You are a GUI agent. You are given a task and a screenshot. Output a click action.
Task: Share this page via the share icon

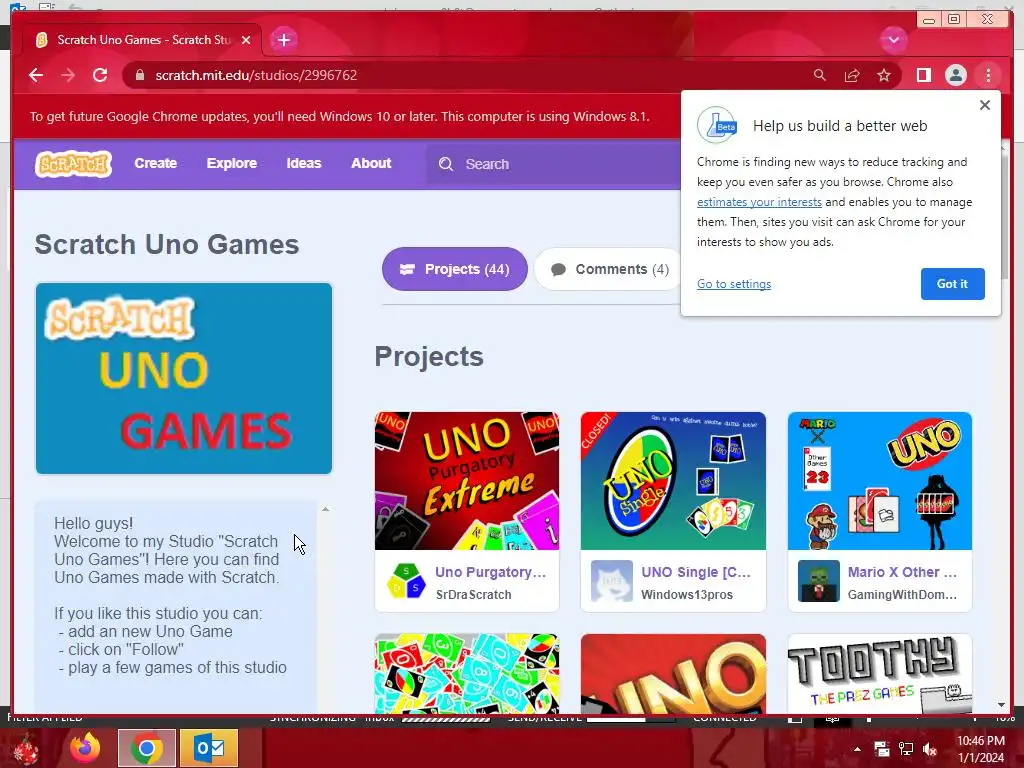point(852,75)
